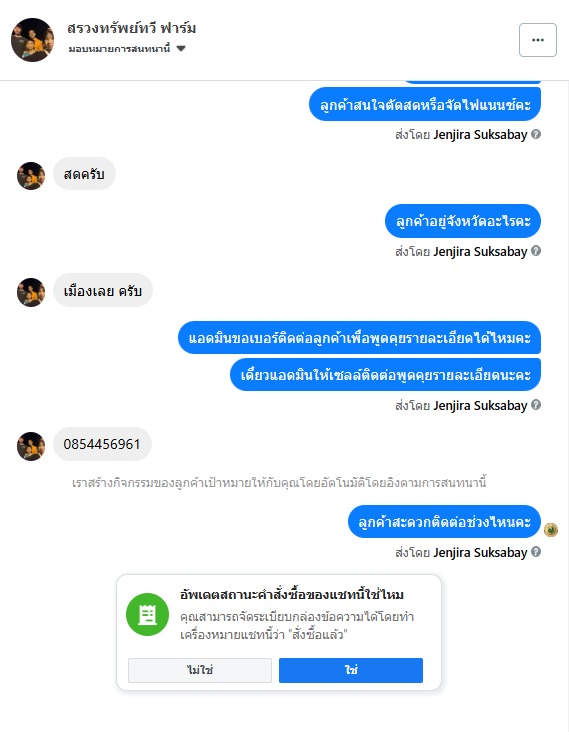Click the help icon under the ลูกค้าอยู่จังหวัดอะไรคะ message
Image resolution: width=569 pixels, height=740 pixels.
536,251
